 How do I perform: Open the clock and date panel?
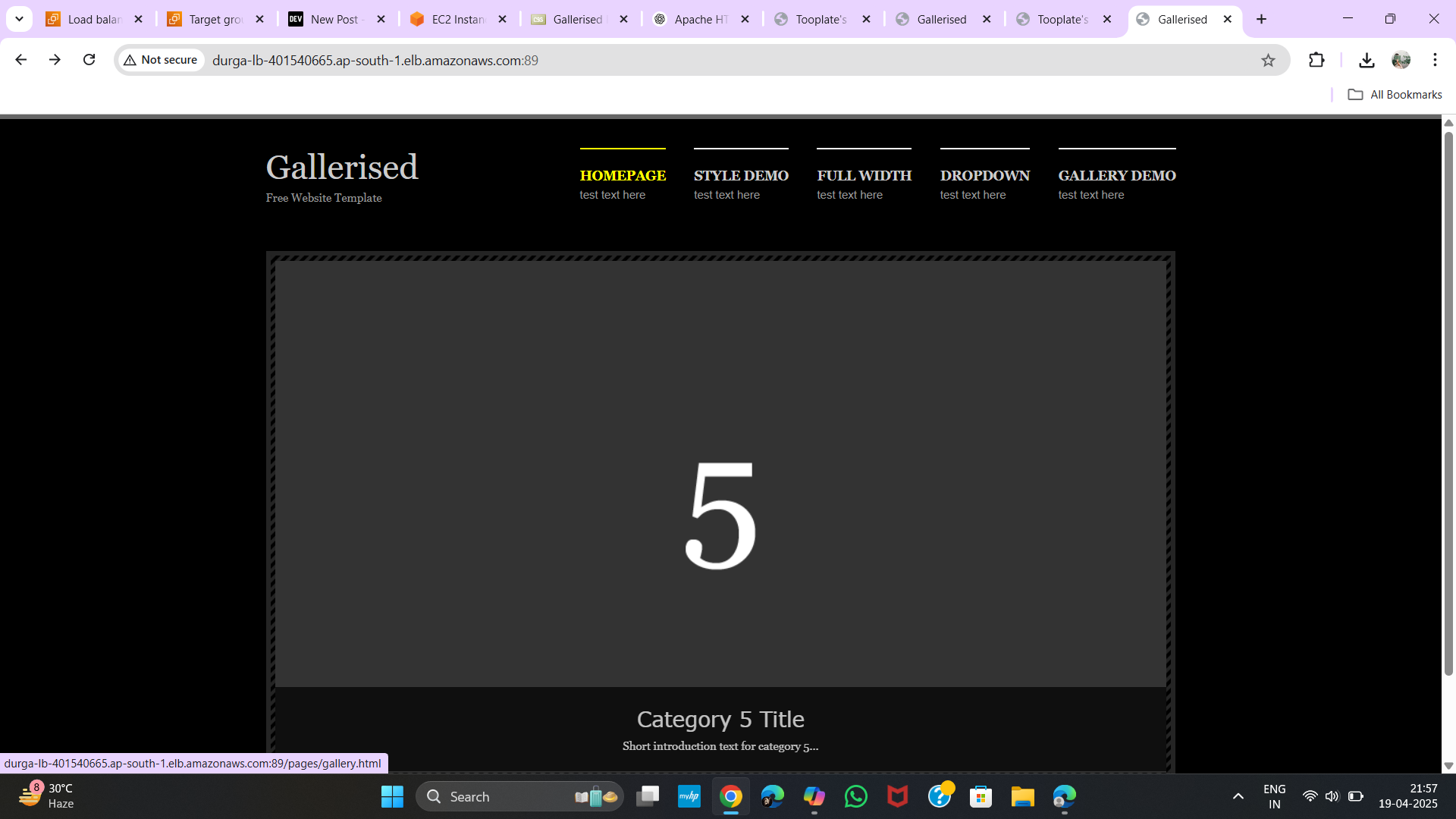(x=1408, y=796)
